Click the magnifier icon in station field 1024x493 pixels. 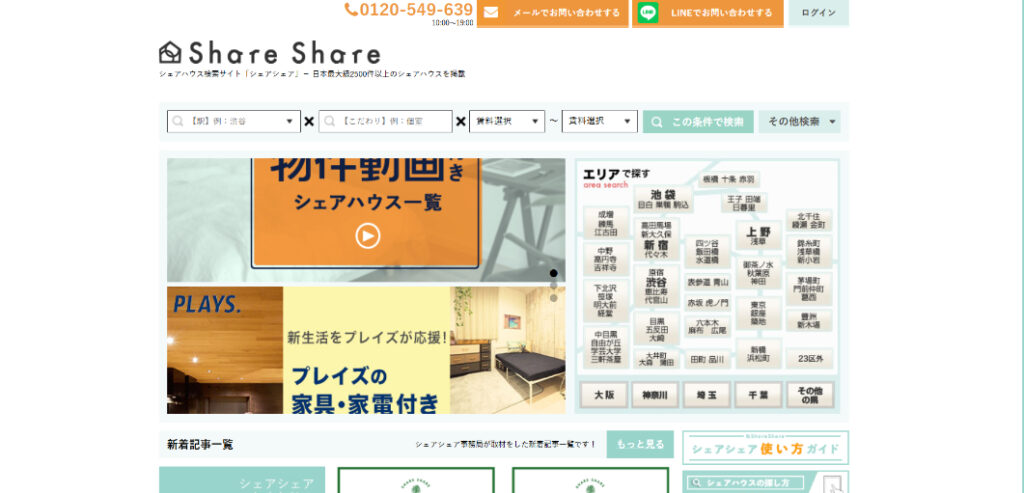[178, 121]
